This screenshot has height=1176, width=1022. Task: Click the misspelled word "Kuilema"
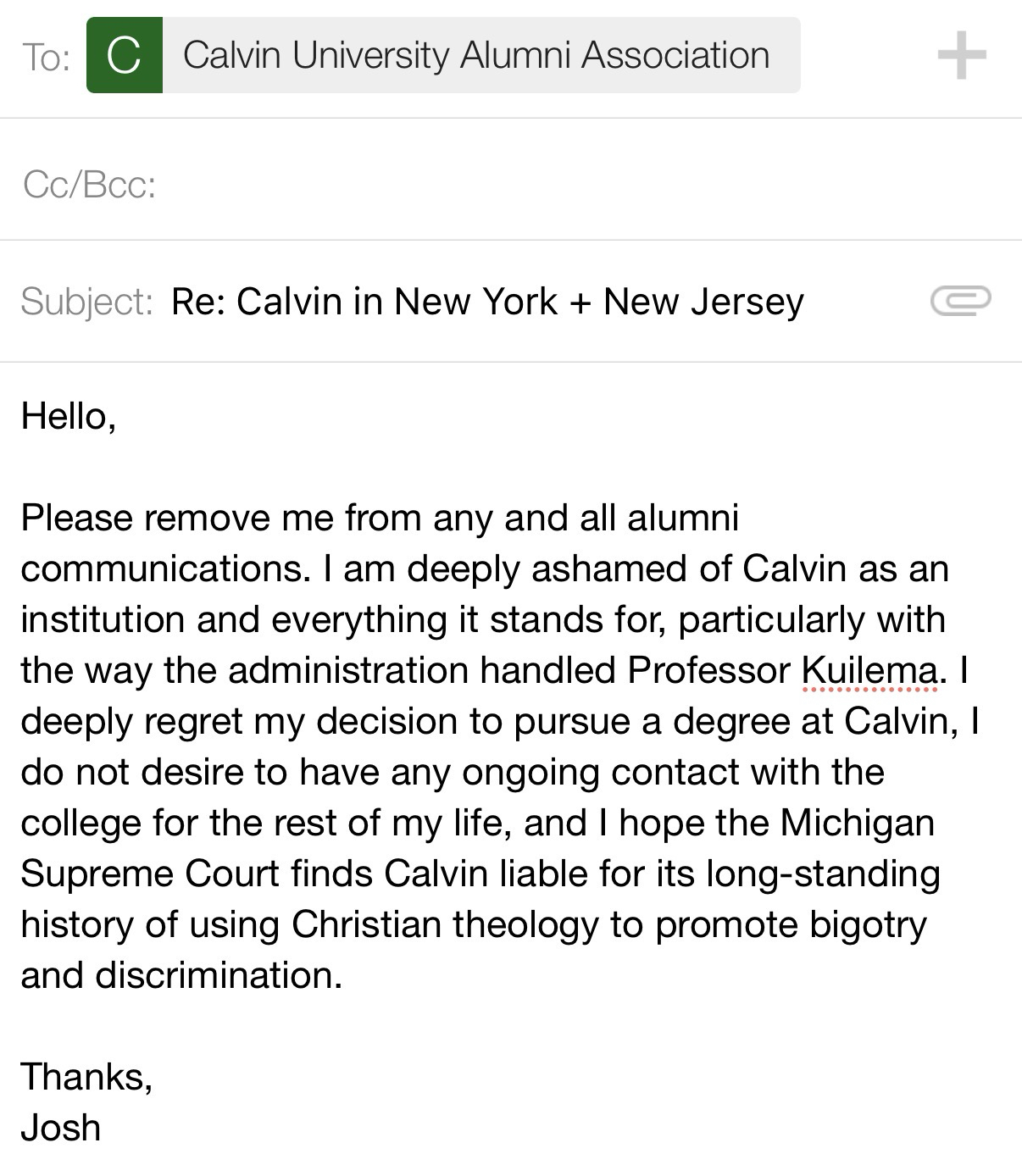[x=869, y=671]
